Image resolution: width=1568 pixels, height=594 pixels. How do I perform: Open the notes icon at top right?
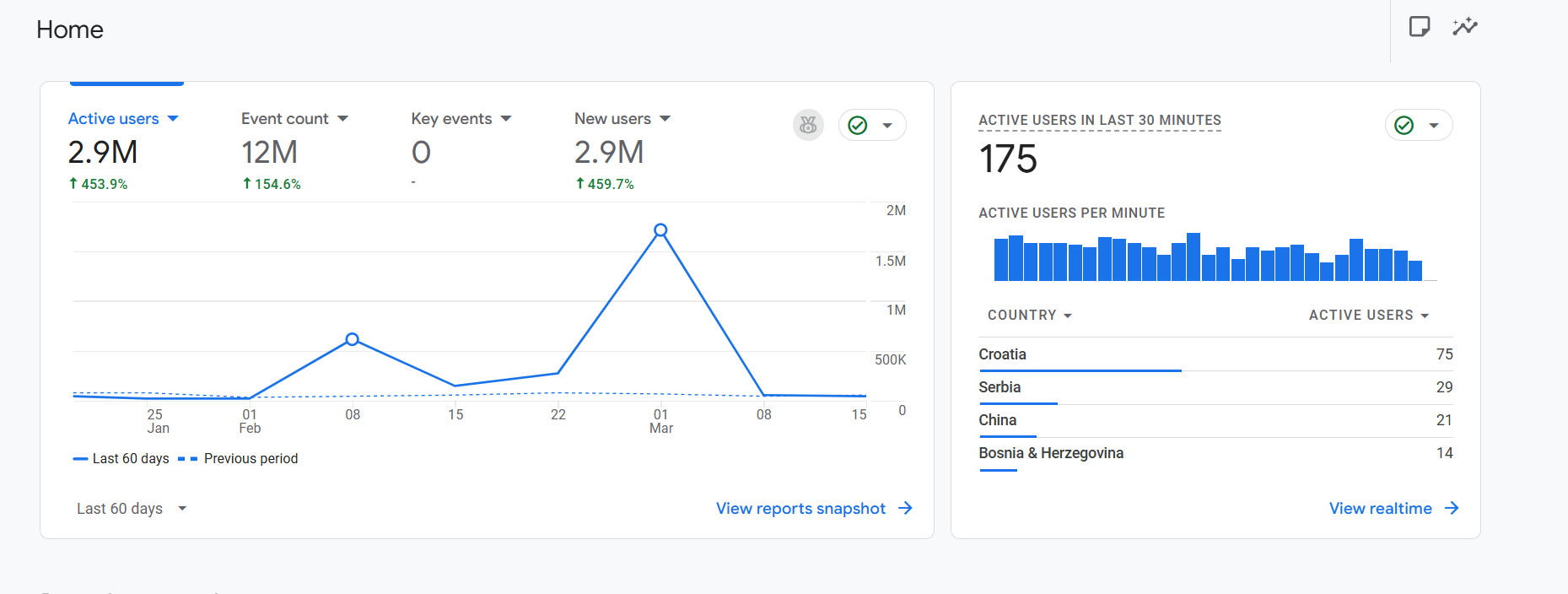click(1419, 27)
